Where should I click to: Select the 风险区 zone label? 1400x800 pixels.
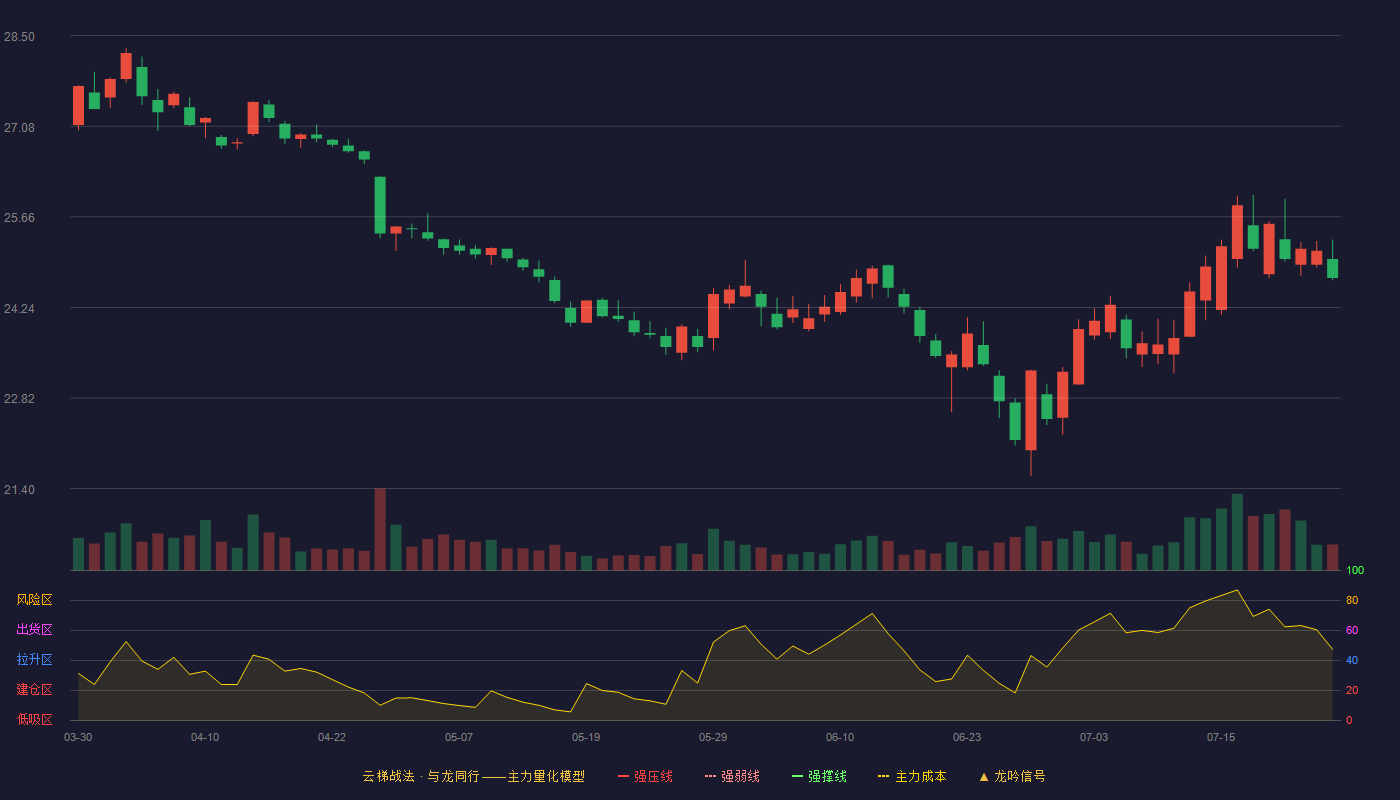point(34,600)
